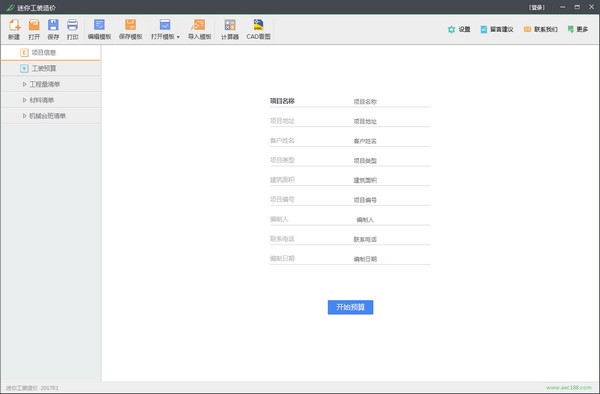Viewport: 600px width, 394px height.
Task: Click the 保存模板 toolbar icon
Action: point(130,29)
